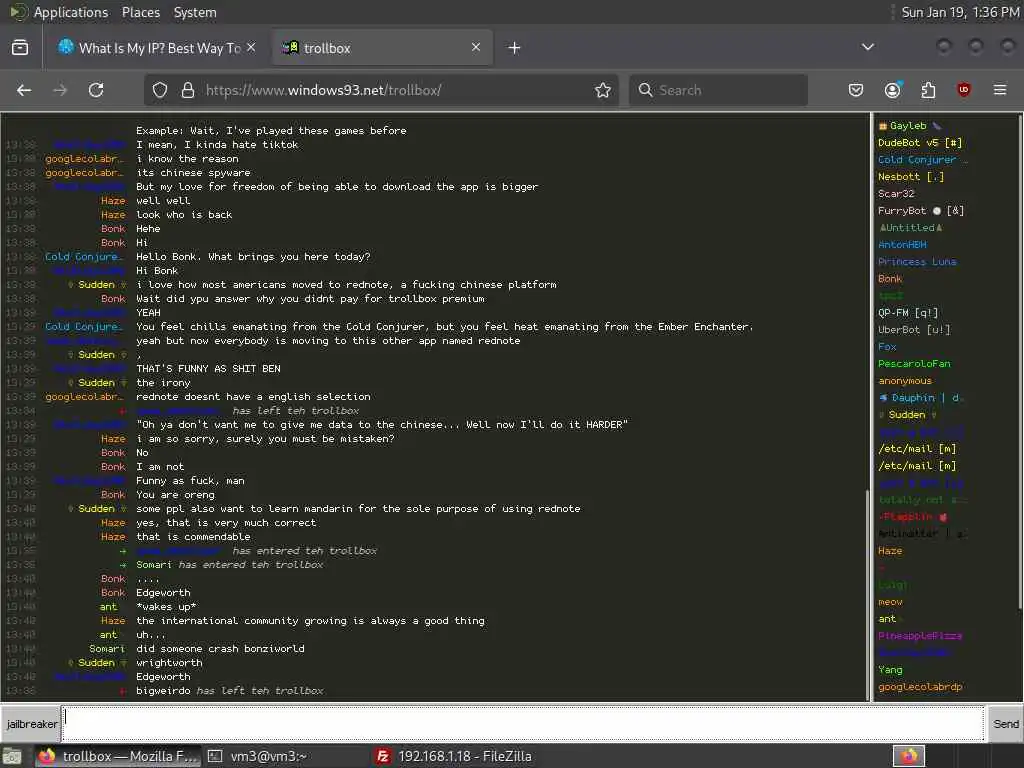Reload the trollbox page

click(x=96, y=90)
